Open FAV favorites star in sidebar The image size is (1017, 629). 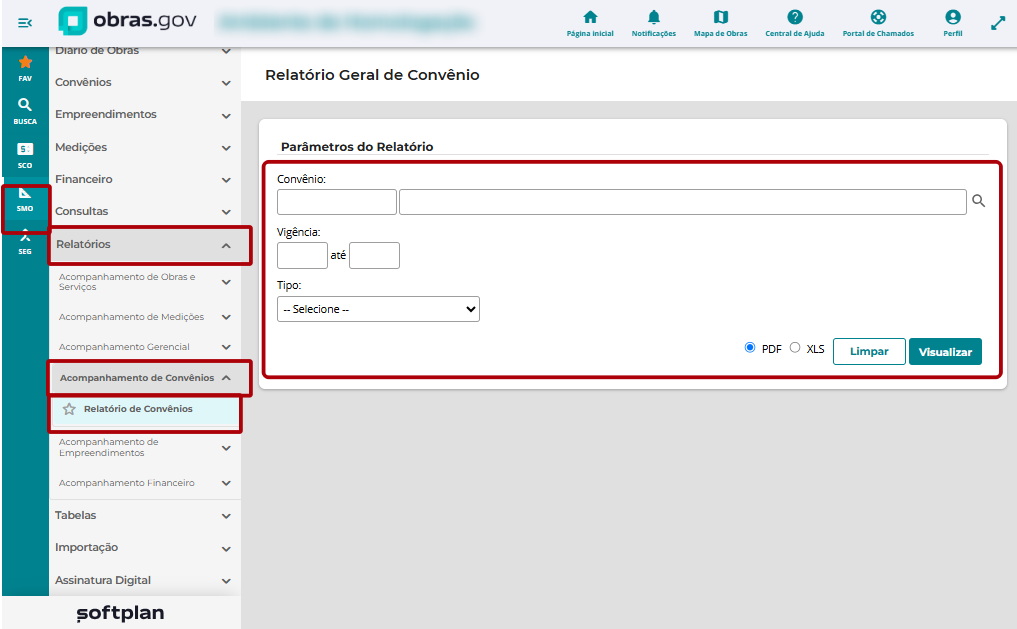pyautogui.click(x=25, y=69)
